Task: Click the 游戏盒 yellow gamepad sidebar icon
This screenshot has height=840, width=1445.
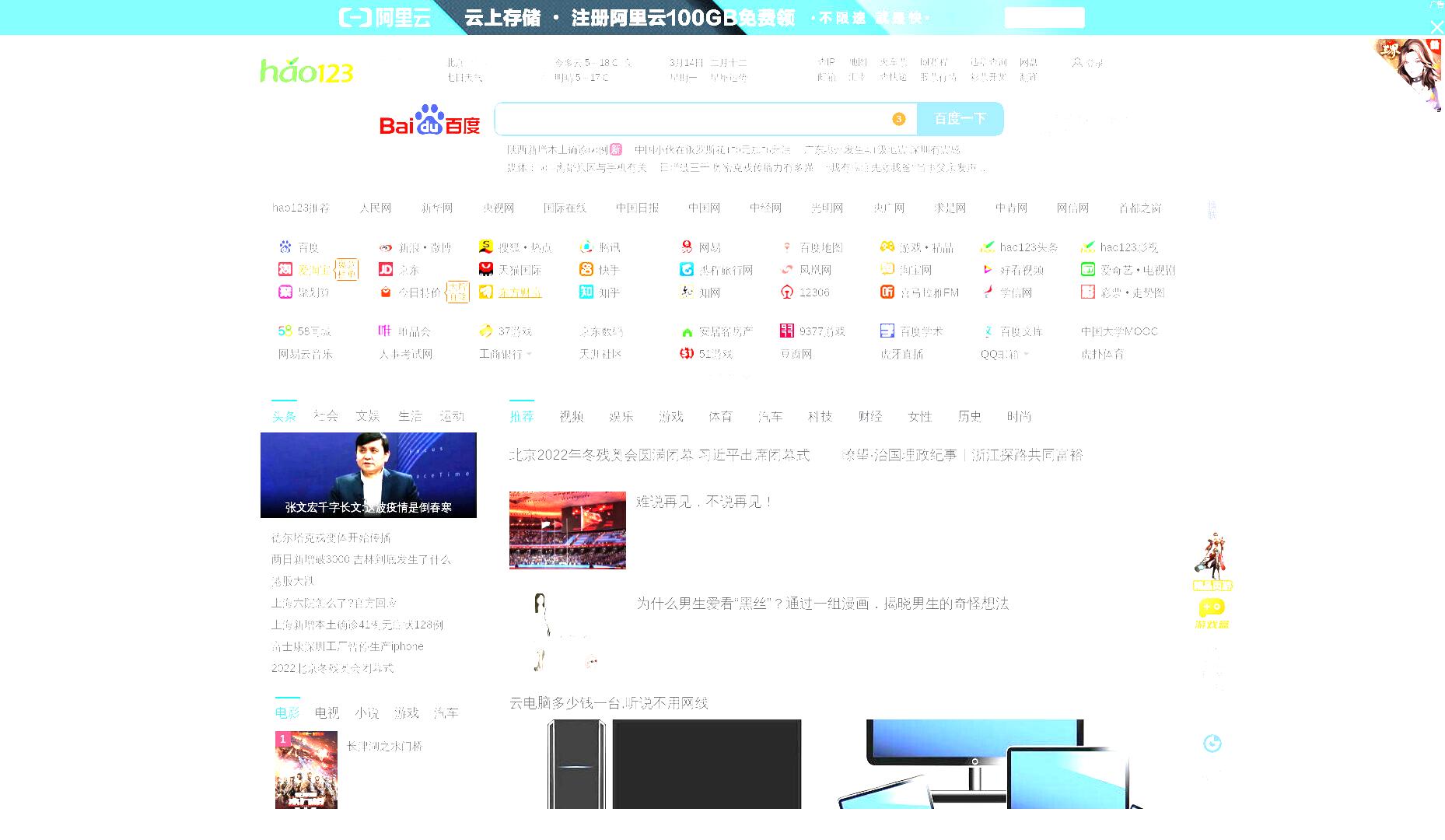Action: point(1212,613)
